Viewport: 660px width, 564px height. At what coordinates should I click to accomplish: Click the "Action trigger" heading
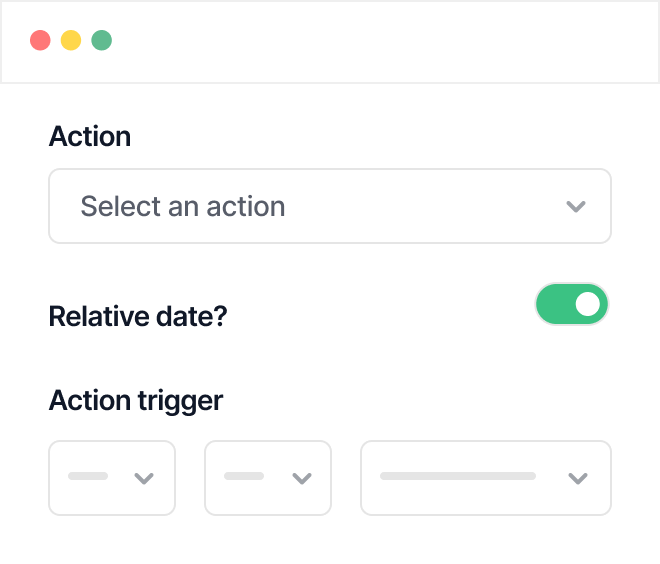coord(136,401)
